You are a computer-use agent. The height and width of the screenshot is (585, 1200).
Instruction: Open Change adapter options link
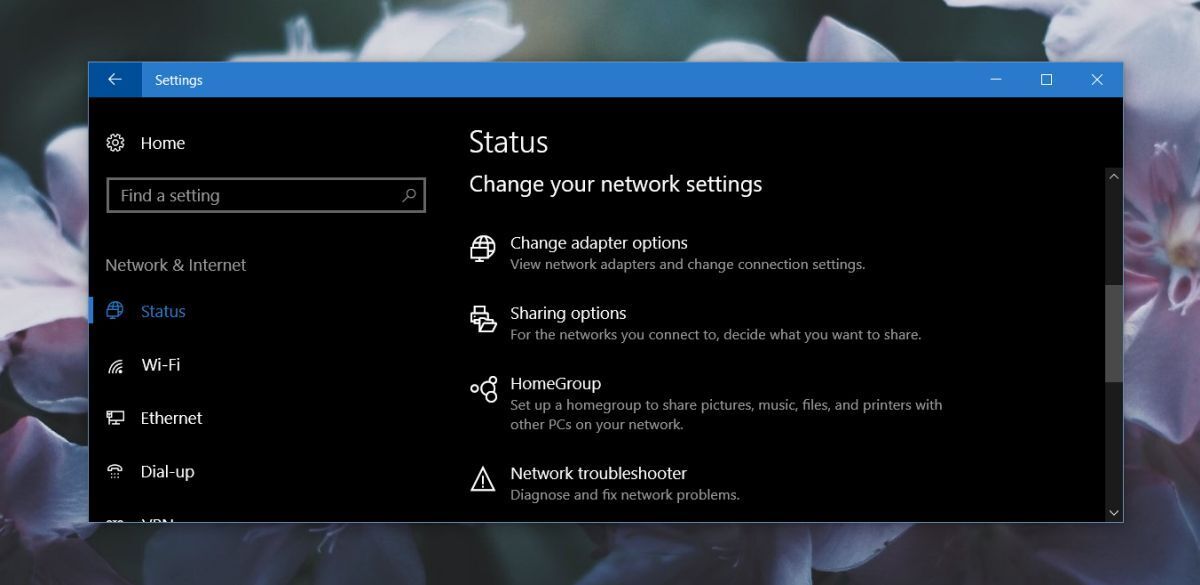tap(598, 243)
